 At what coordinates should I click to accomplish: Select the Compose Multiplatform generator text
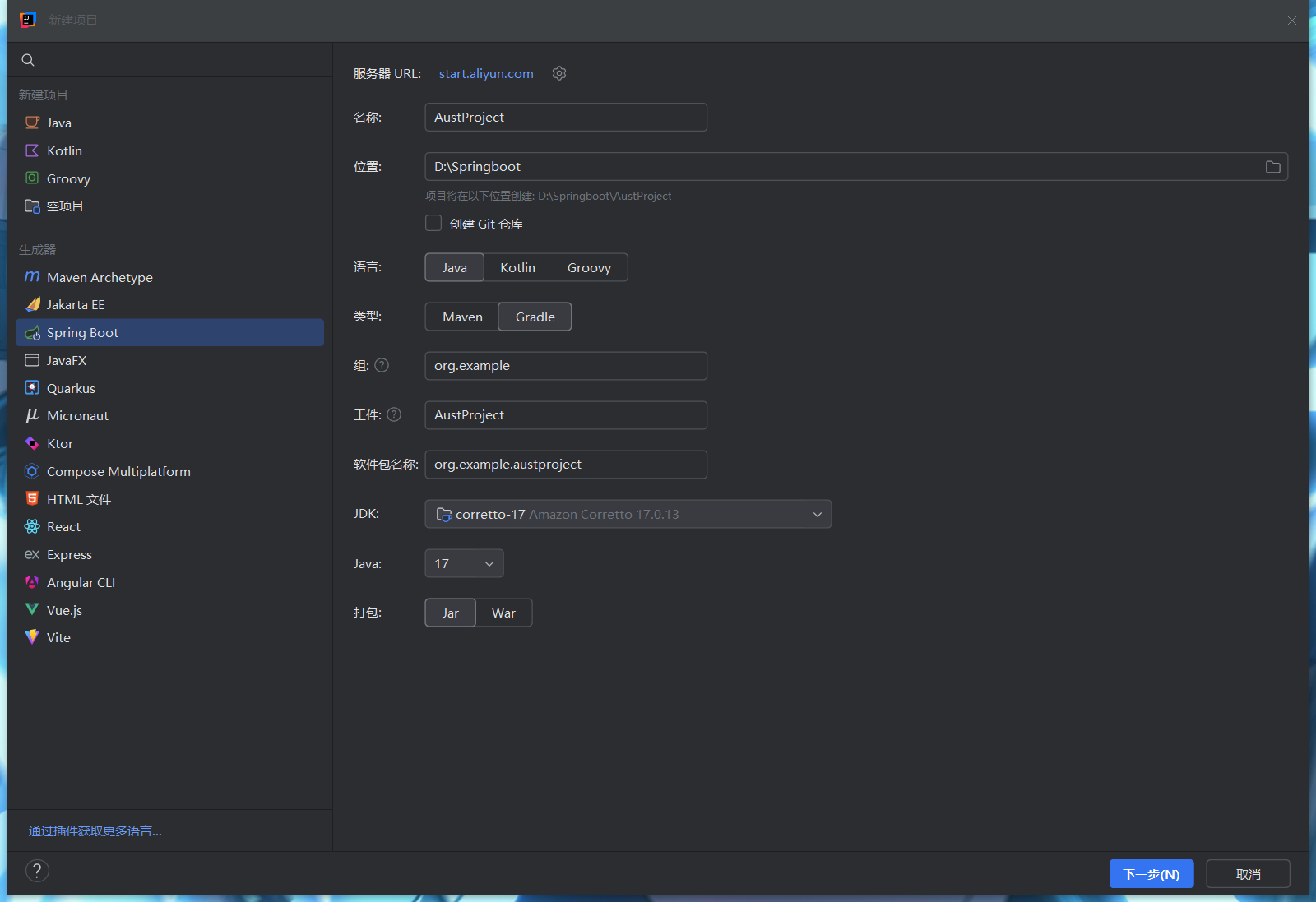pyautogui.click(x=118, y=471)
